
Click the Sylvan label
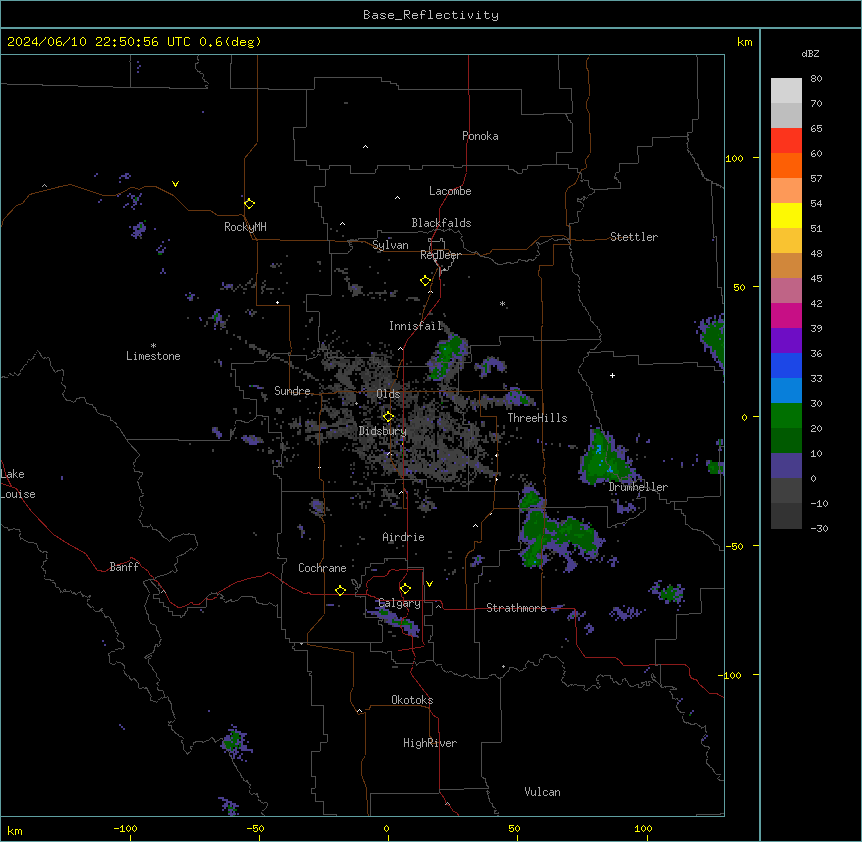390,245
